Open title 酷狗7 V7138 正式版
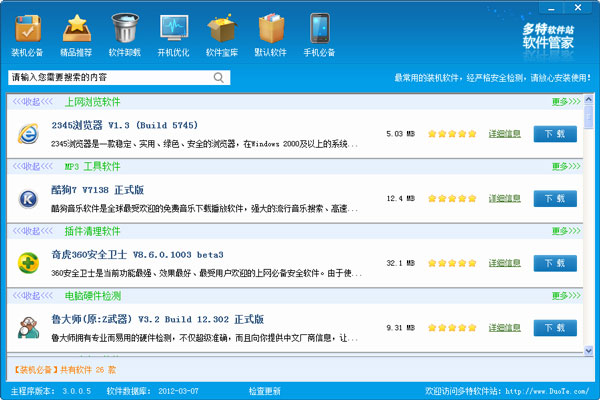This screenshot has width=600, height=400. tap(98, 190)
